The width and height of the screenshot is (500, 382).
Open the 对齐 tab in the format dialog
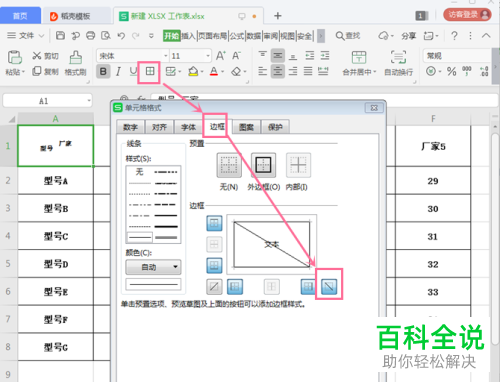pos(159,127)
